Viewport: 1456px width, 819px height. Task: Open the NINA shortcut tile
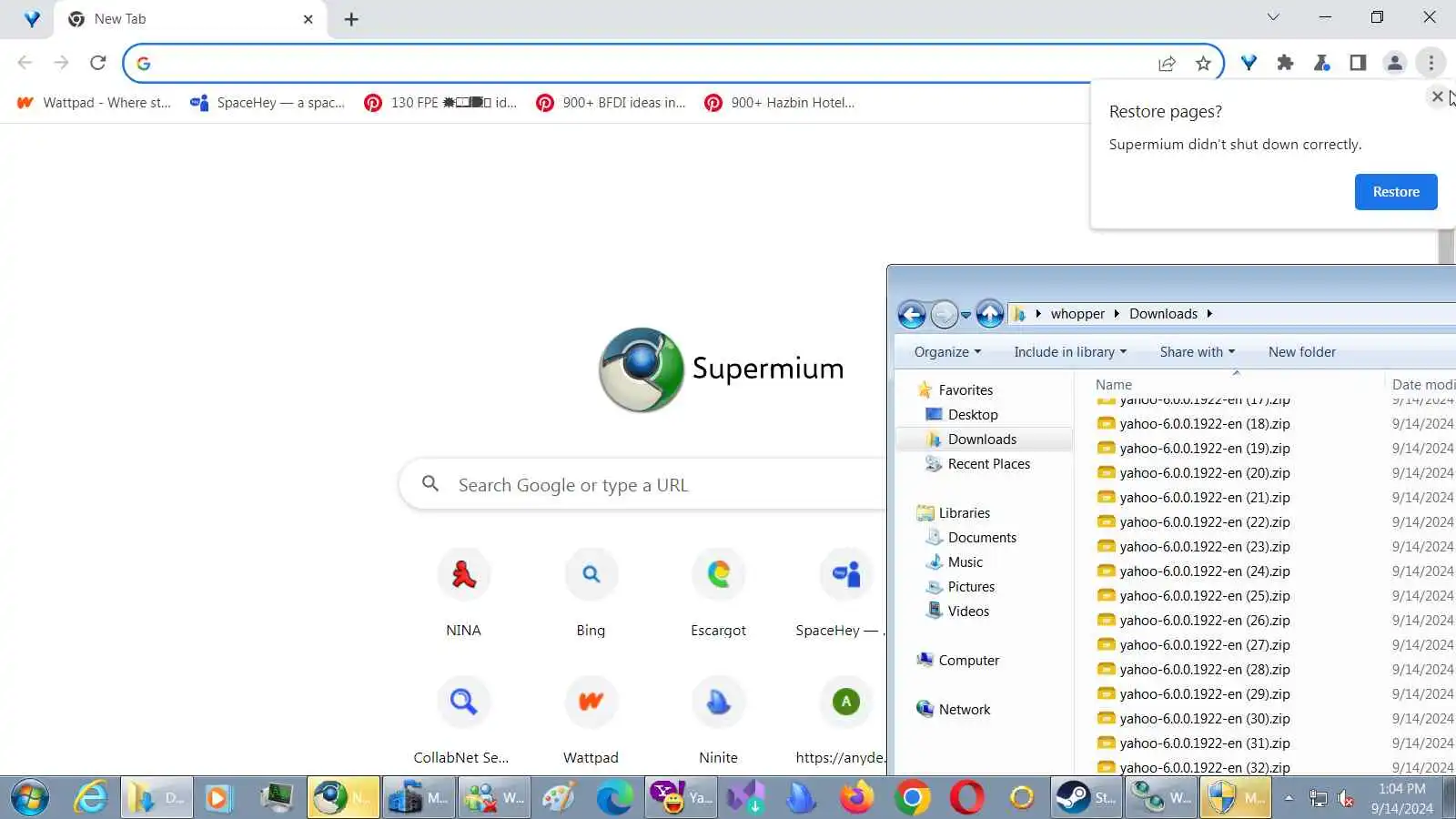pyautogui.click(x=463, y=593)
